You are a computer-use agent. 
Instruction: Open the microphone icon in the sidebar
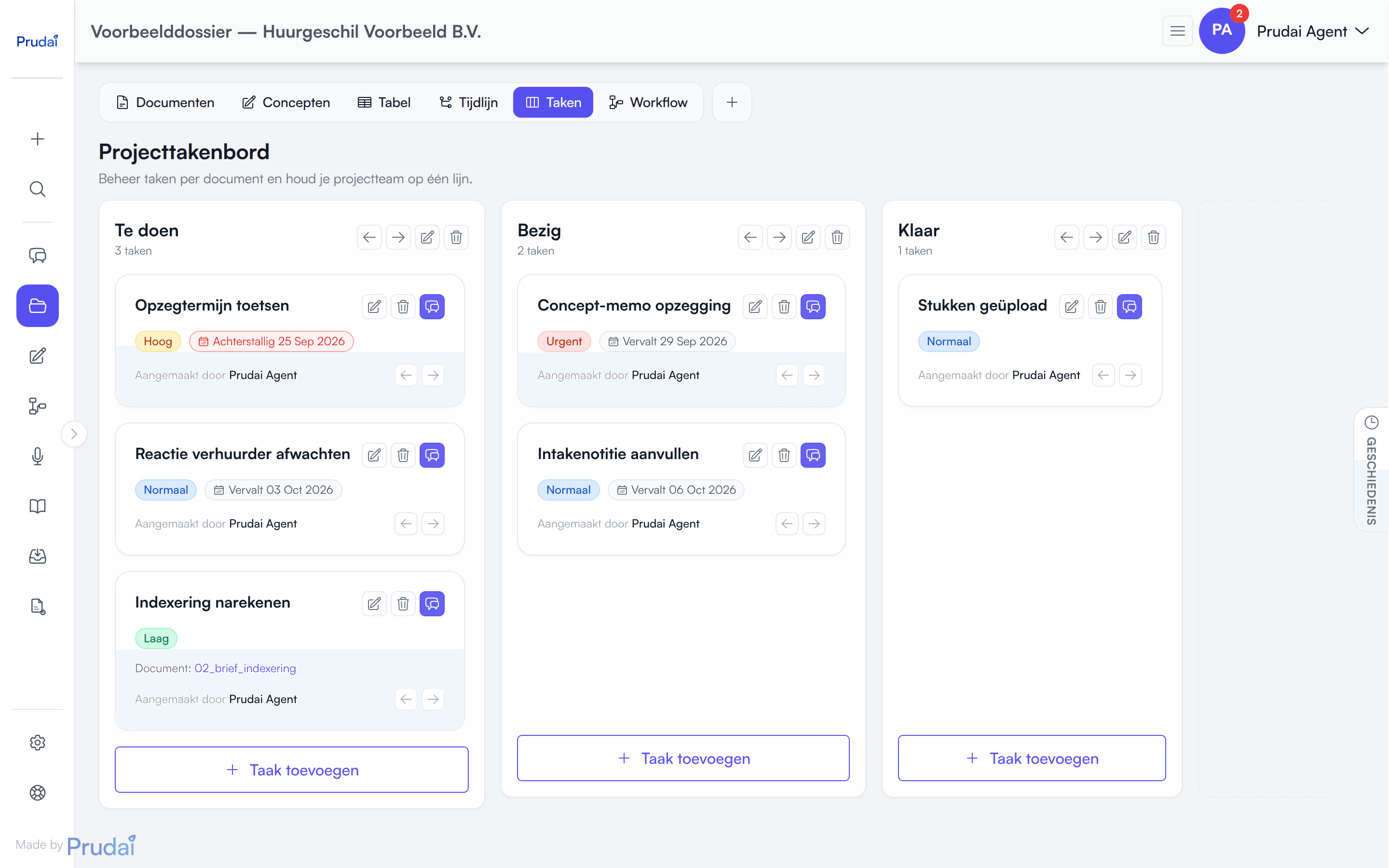tap(37, 456)
